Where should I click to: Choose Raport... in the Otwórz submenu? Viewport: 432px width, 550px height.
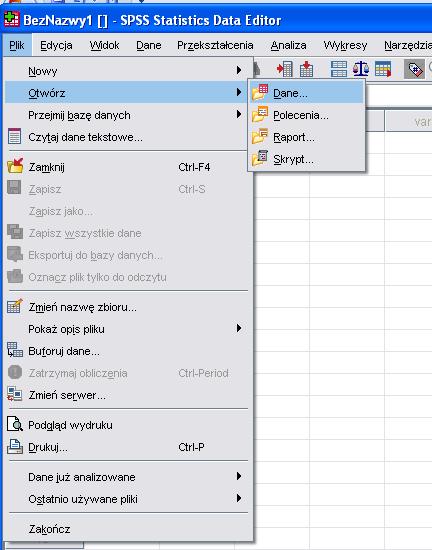306,137
